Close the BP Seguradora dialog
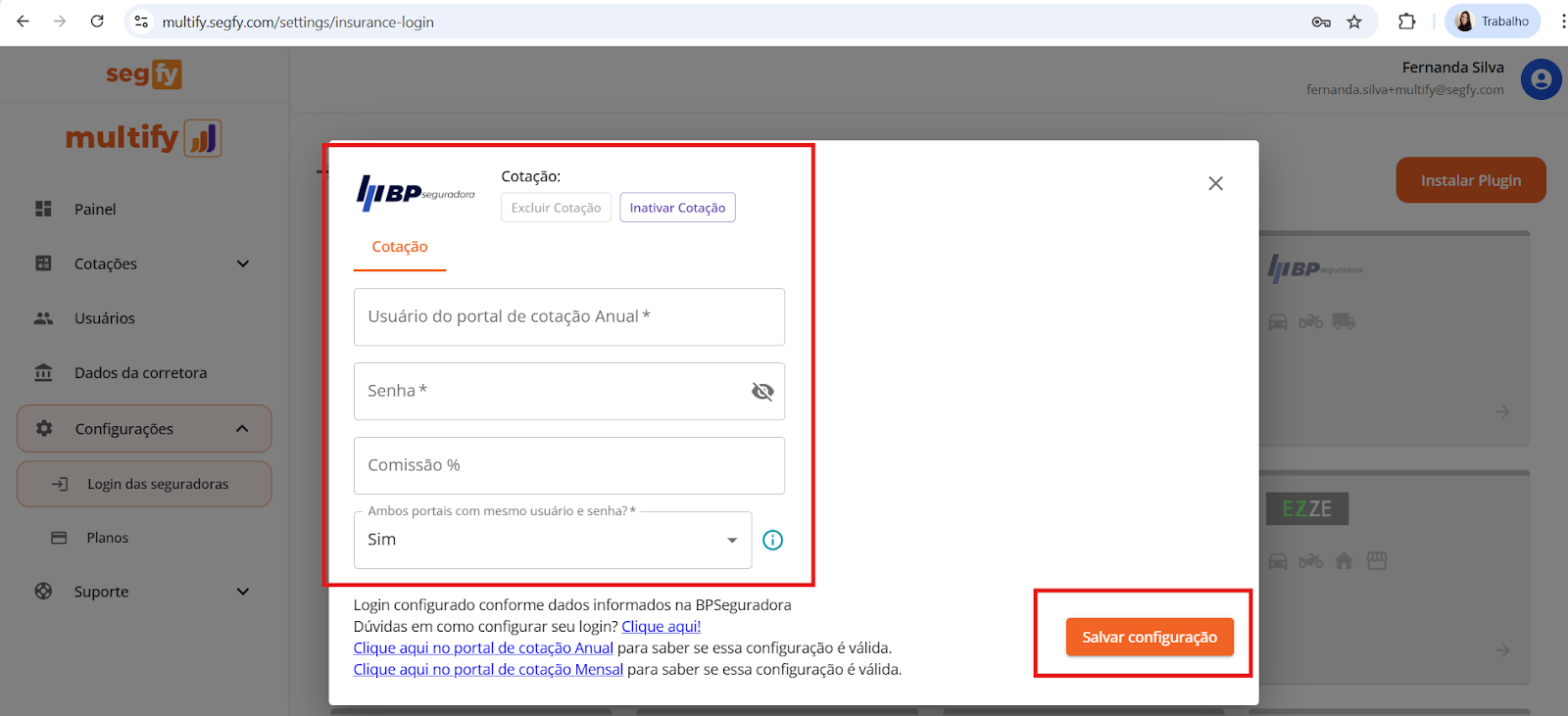Viewport: 1568px width, 716px height. coord(1215,183)
